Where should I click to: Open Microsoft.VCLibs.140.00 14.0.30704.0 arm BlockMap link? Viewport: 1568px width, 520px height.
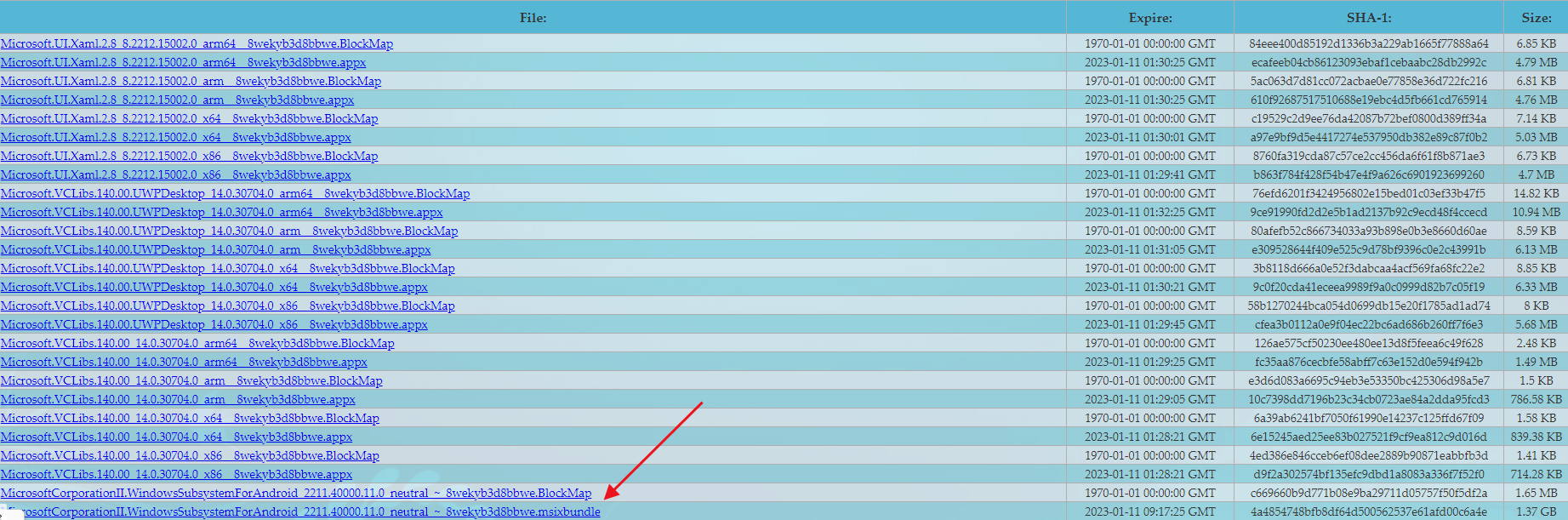coord(191,380)
